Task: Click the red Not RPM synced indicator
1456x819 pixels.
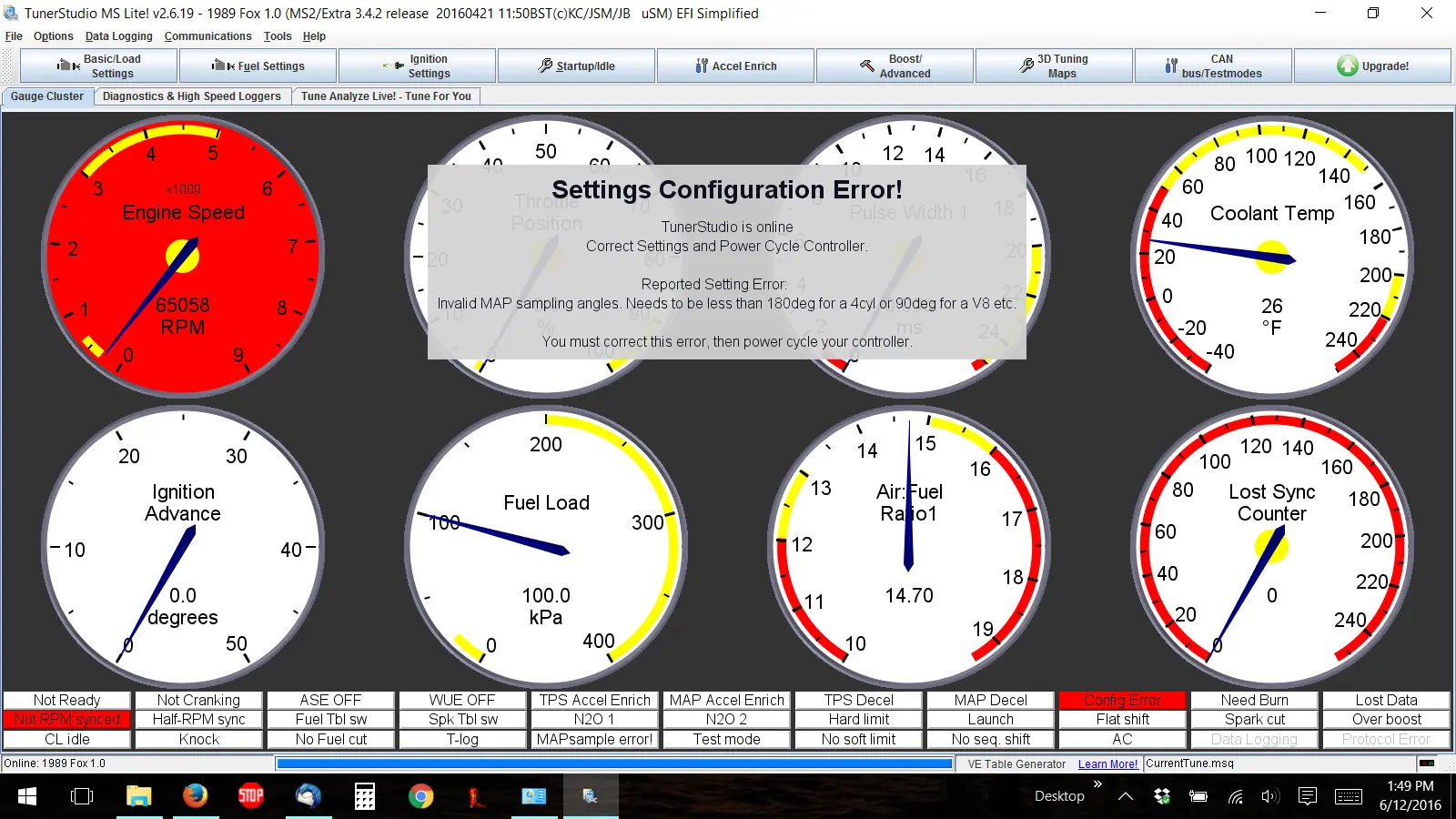Action: pos(67,719)
